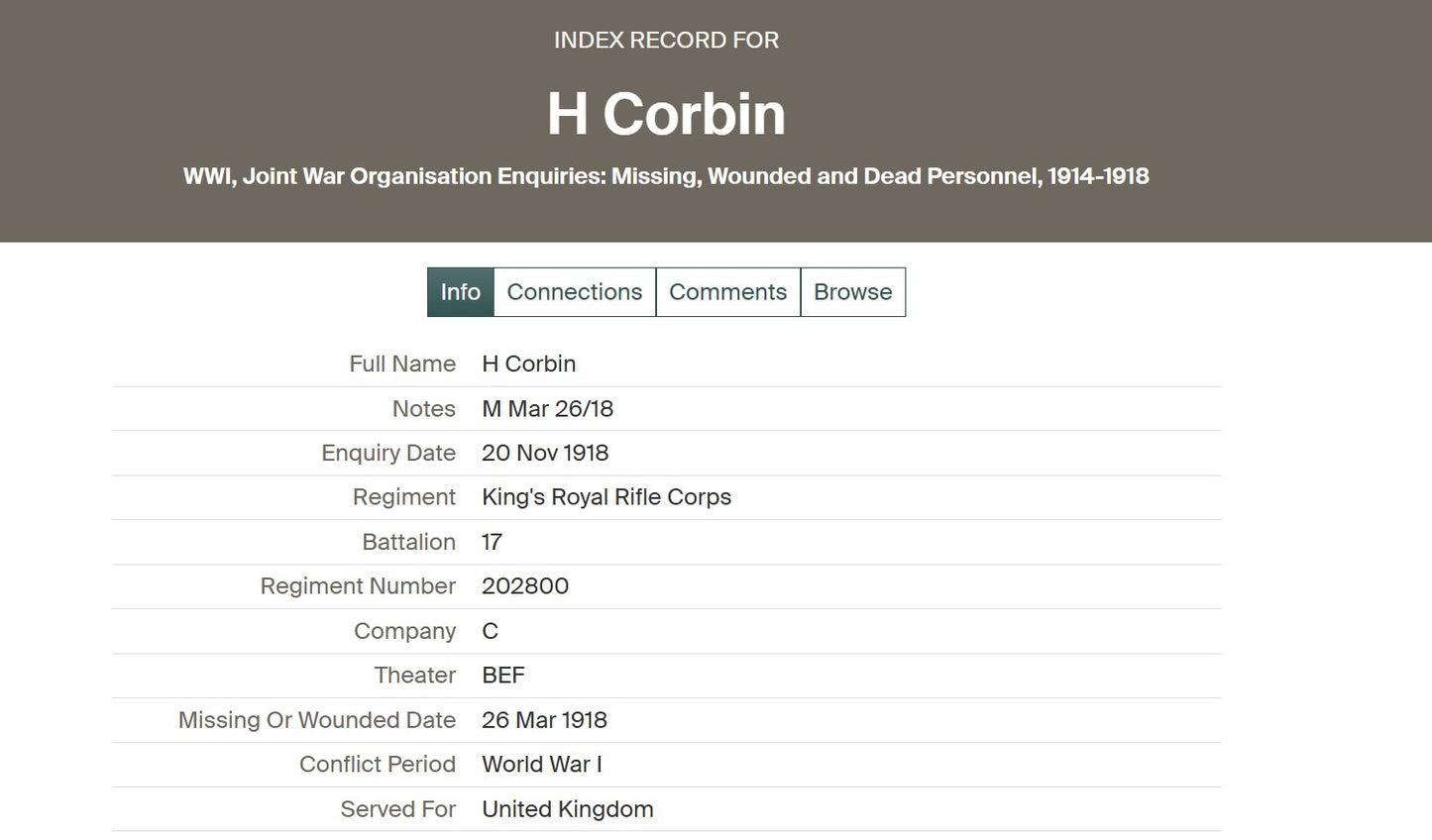1432x840 pixels.
Task: Click the Company value C
Action: (490, 631)
